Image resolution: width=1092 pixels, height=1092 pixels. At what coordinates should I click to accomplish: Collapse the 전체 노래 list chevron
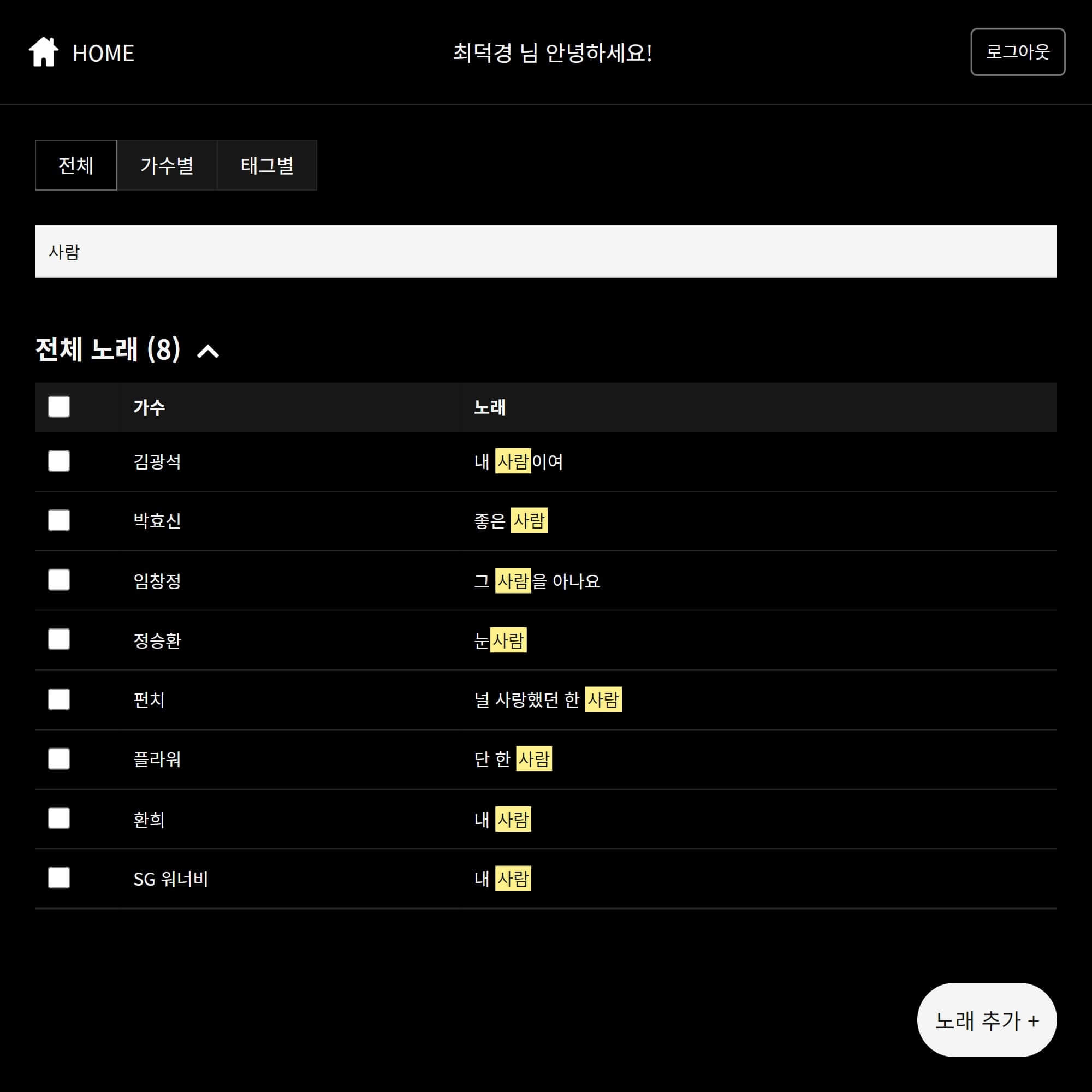(x=207, y=352)
